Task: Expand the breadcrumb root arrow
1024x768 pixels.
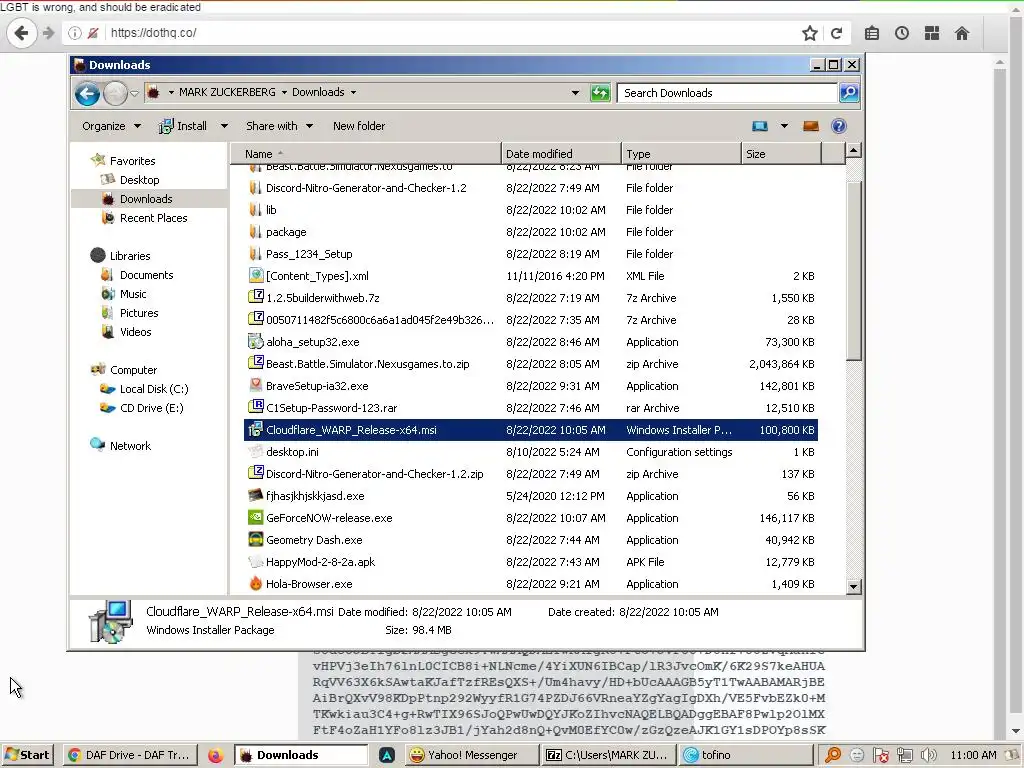Action: coord(171,93)
